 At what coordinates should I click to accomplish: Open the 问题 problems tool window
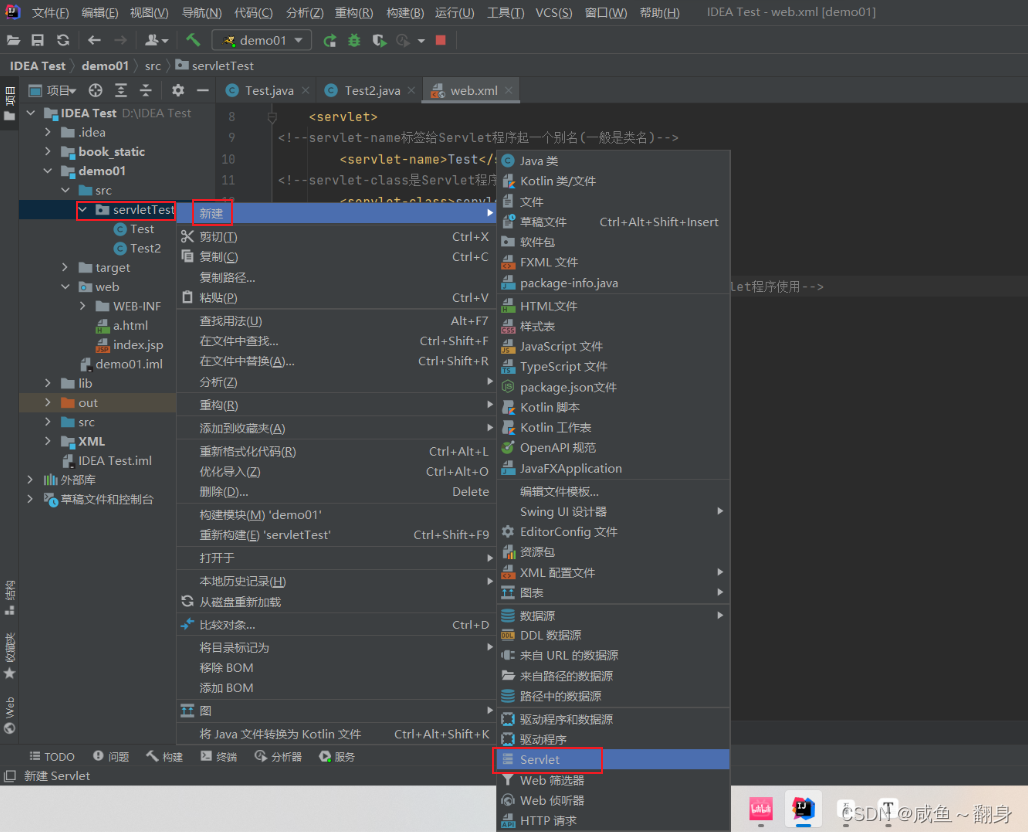coord(111,756)
